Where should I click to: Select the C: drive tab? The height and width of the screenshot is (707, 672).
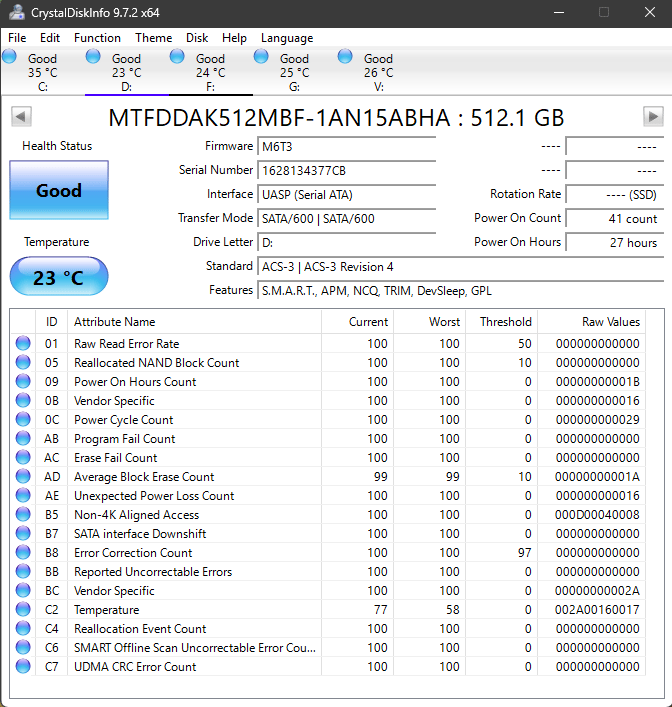click(x=42, y=72)
